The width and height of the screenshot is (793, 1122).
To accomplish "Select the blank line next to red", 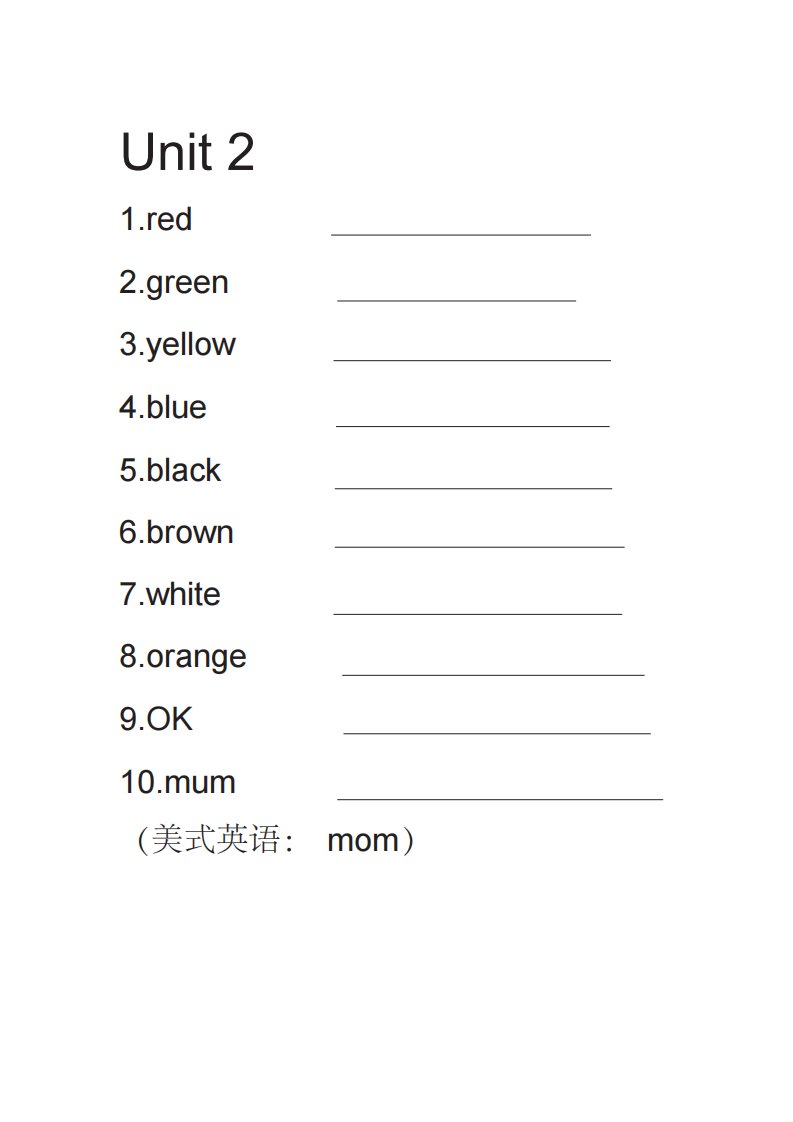I will point(461,234).
